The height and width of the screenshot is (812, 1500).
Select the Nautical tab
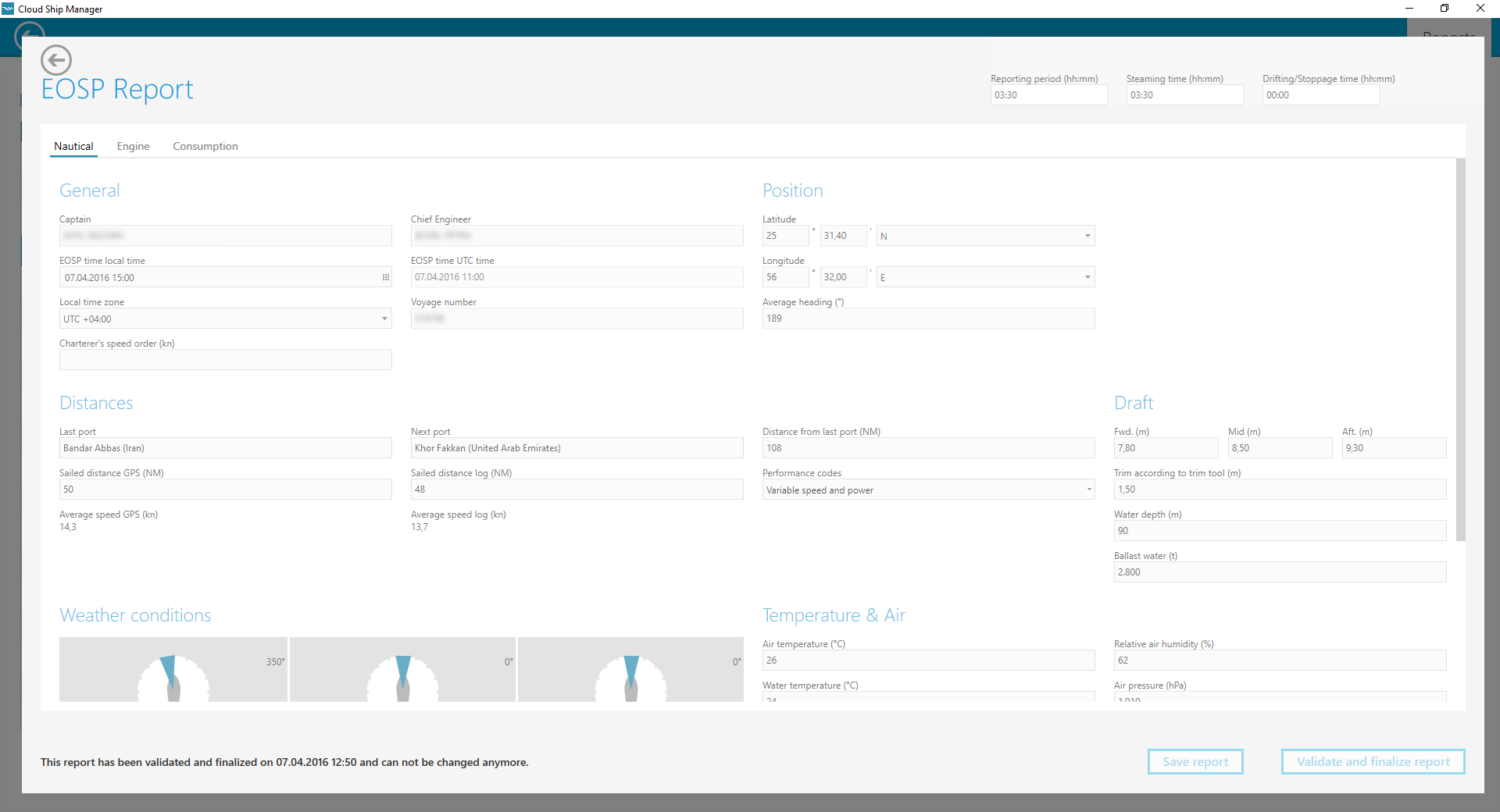pos(73,146)
